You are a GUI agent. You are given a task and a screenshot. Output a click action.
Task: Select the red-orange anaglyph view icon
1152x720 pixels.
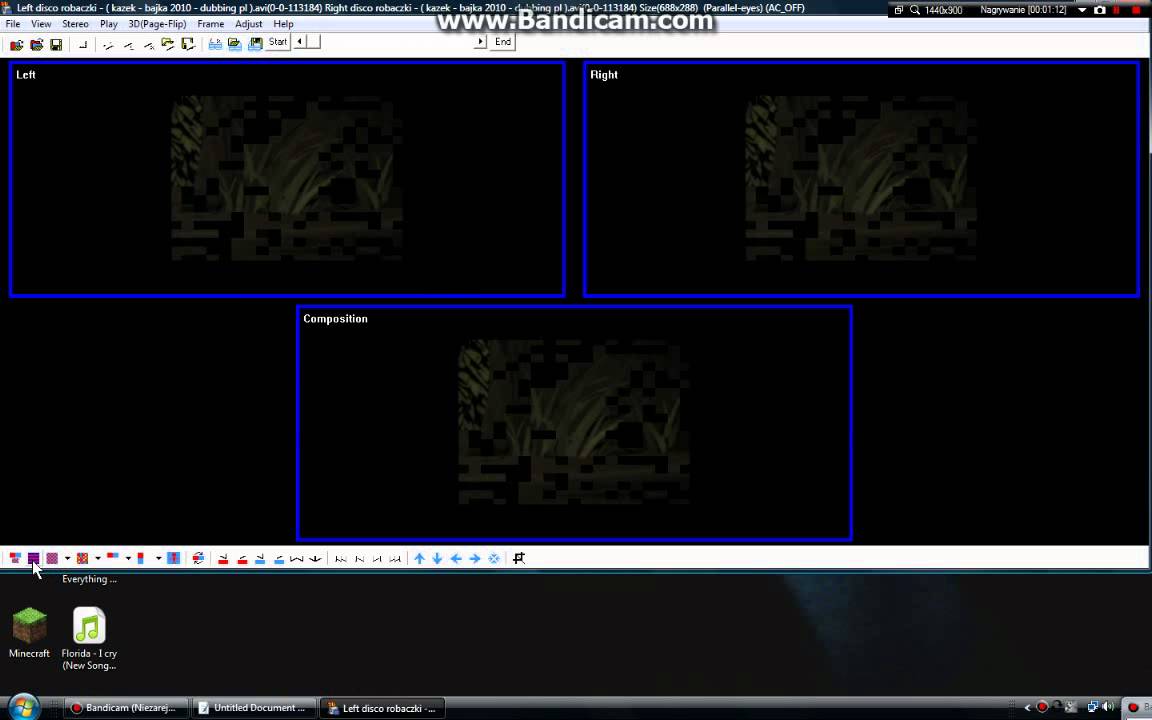pyautogui.click(x=82, y=558)
